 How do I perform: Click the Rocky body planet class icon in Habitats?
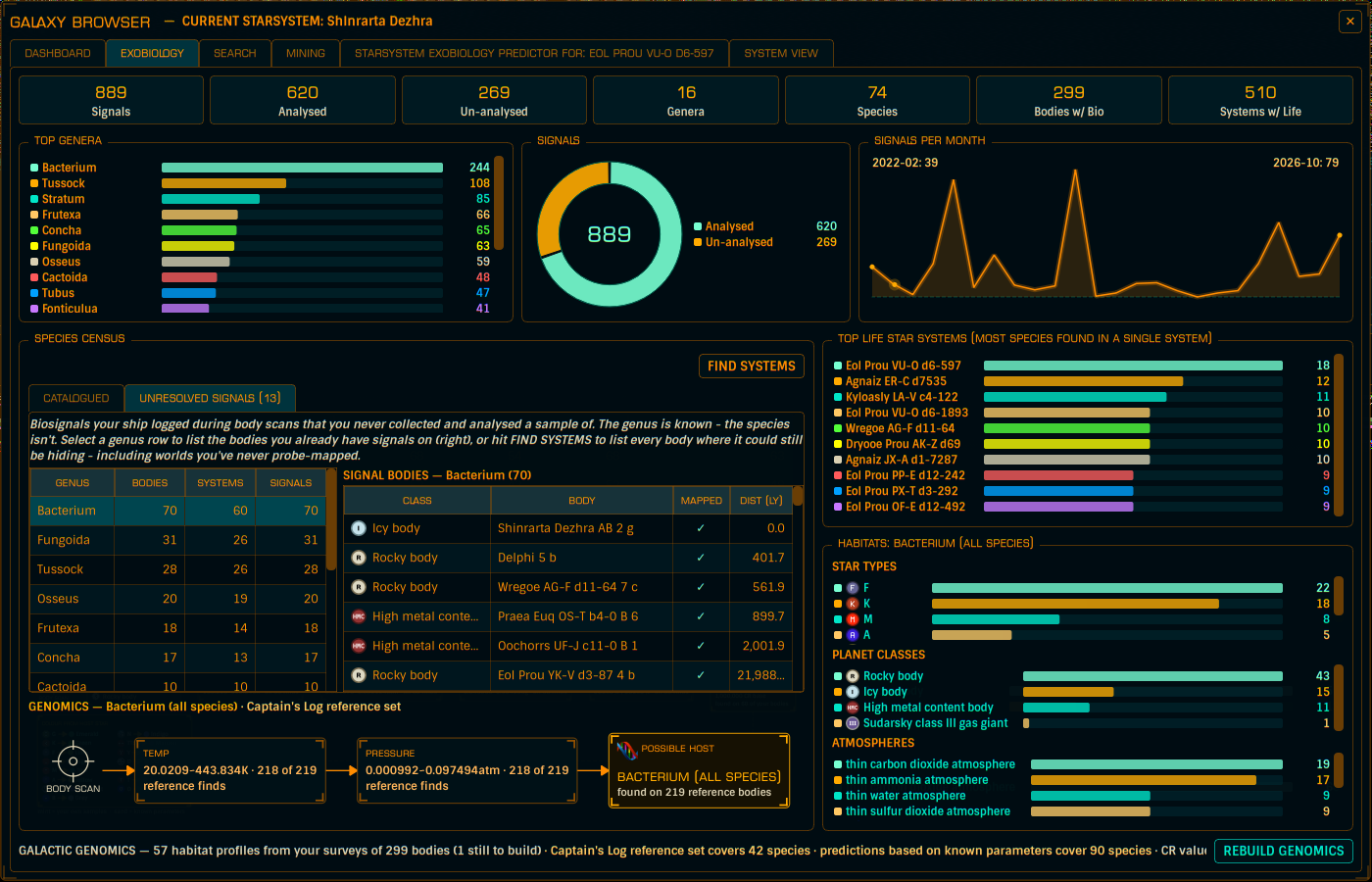853,676
